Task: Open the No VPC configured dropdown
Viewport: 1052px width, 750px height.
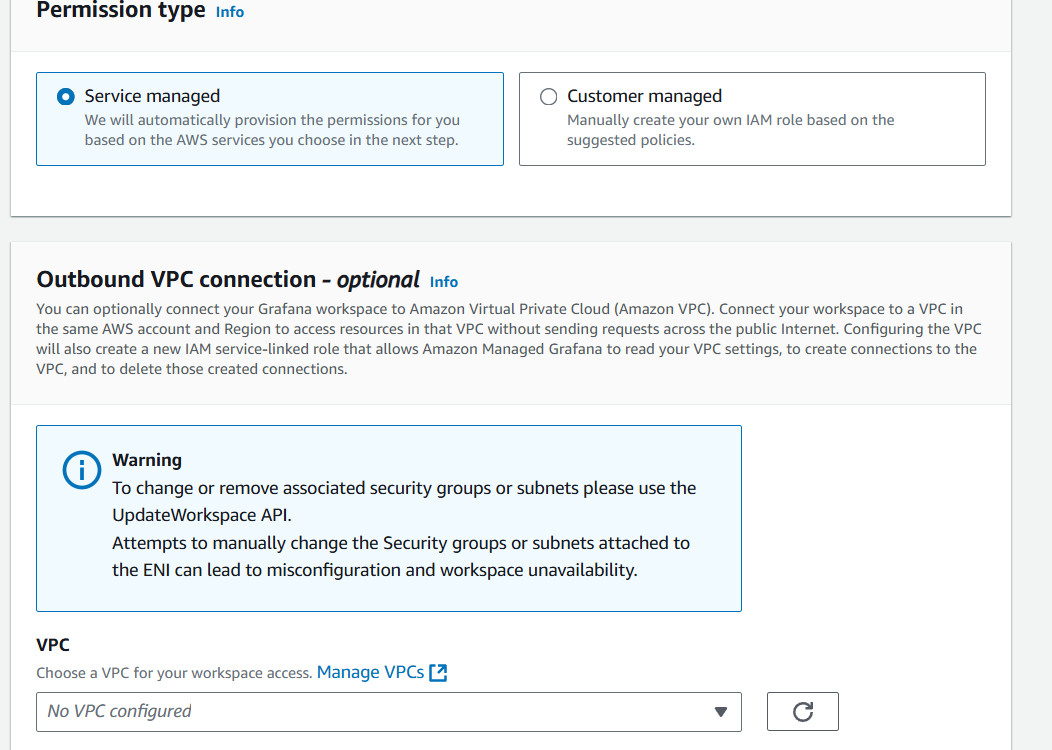Action: [388, 712]
